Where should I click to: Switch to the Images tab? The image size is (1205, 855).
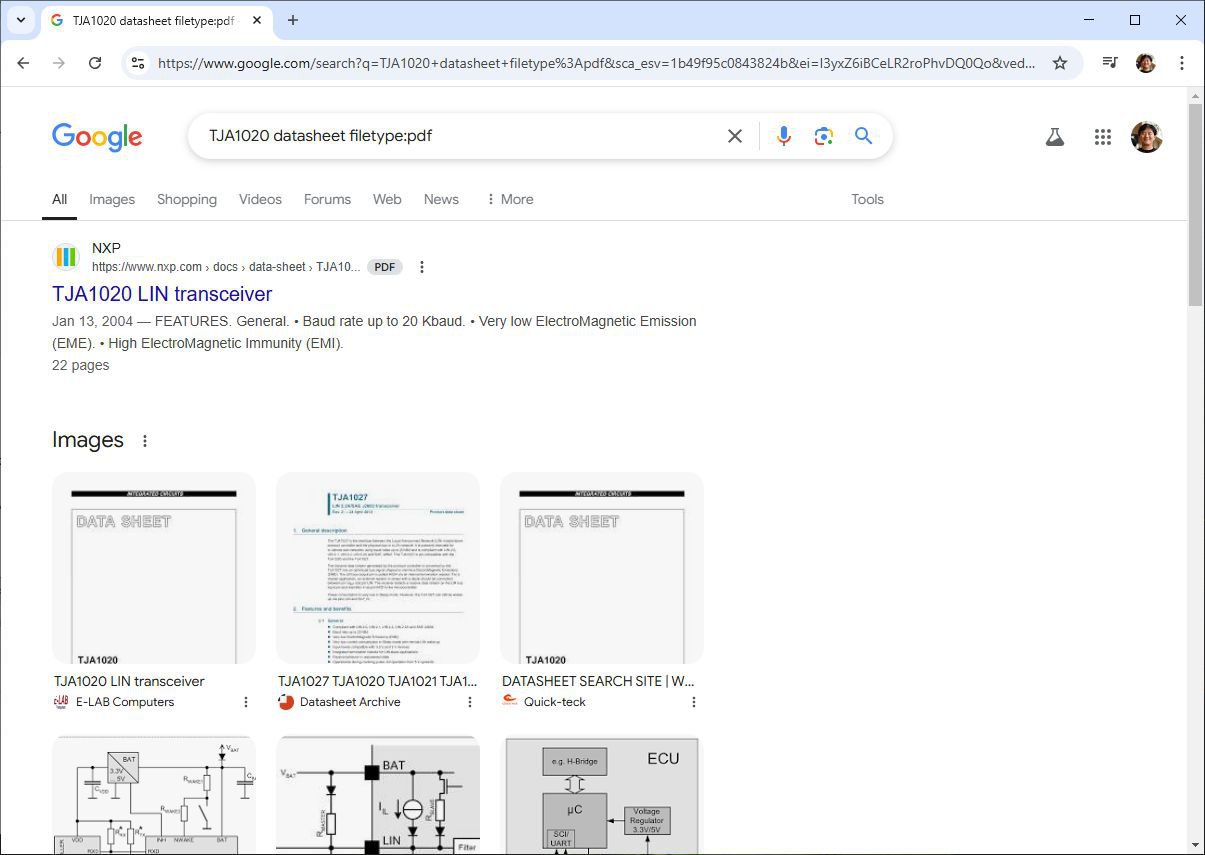(x=112, y=199)
